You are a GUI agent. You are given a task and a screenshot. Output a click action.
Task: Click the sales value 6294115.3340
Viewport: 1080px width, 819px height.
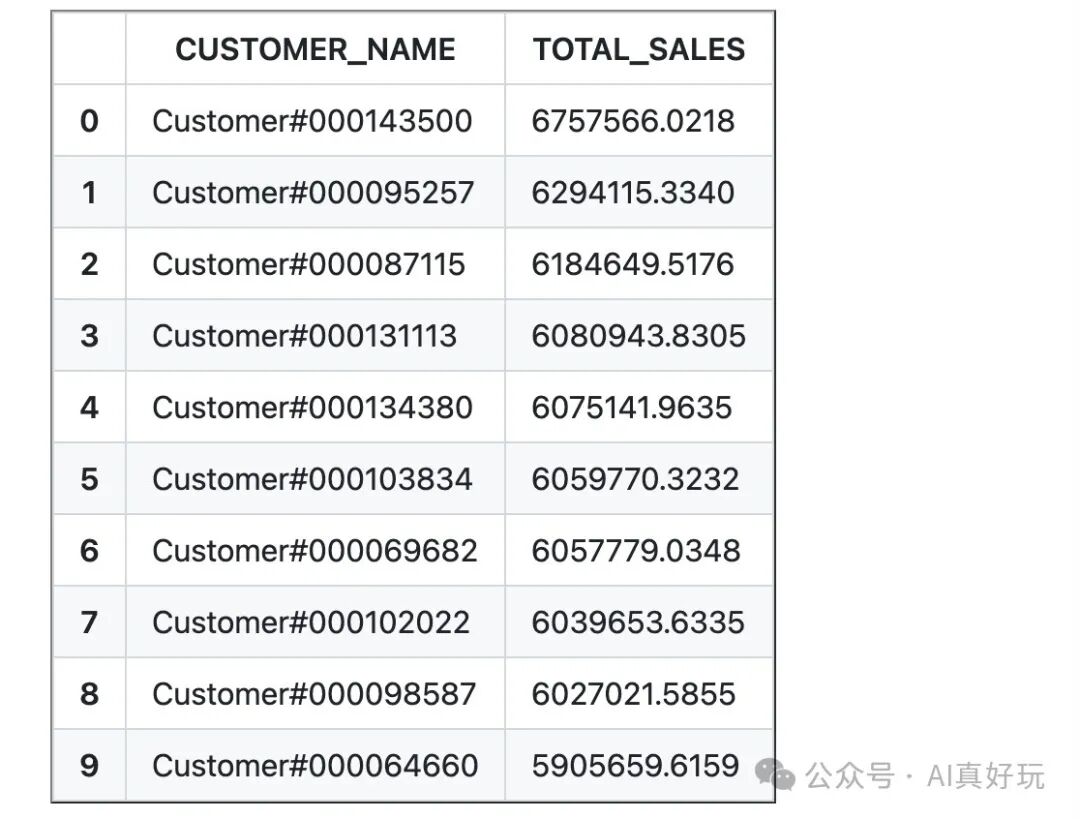(633, 192)
